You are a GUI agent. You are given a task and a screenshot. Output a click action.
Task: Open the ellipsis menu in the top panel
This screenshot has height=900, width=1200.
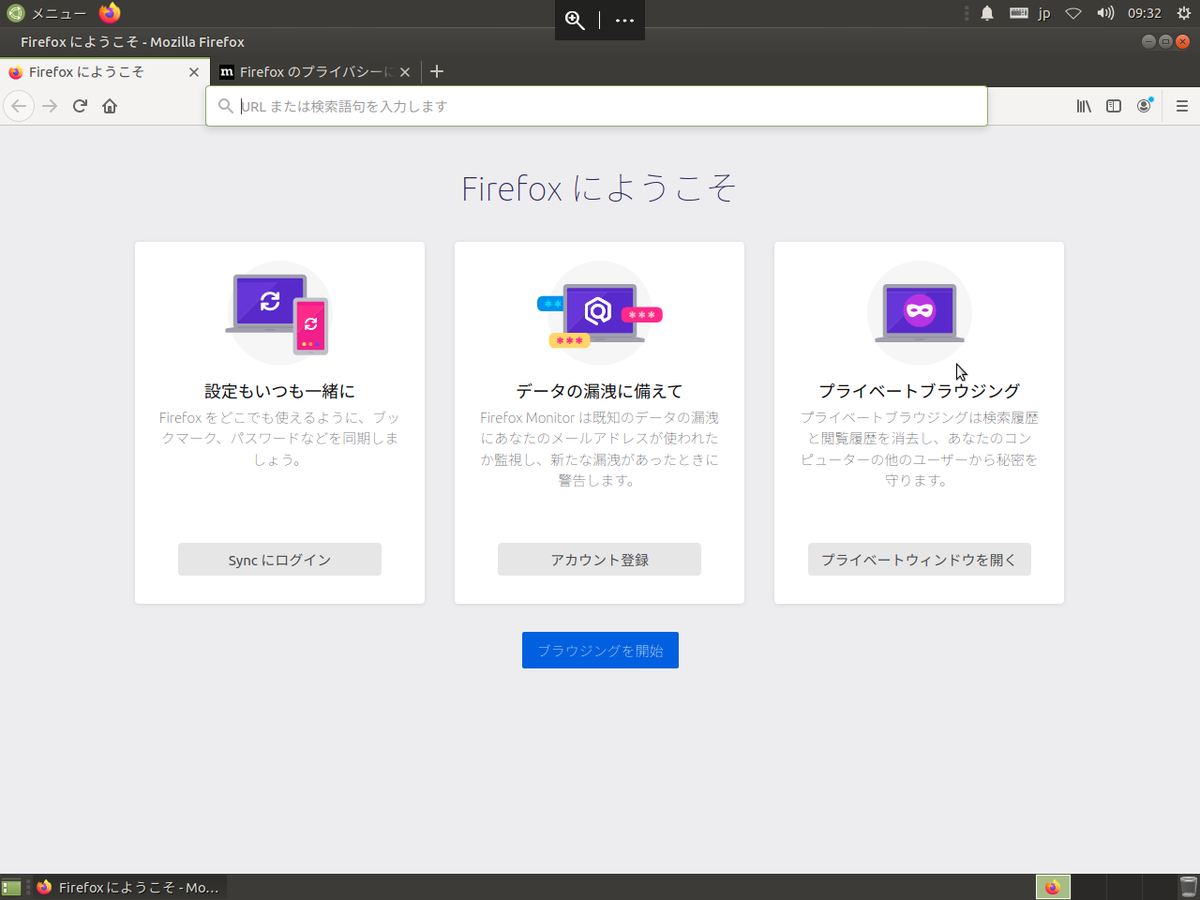(x=624, y=19)
